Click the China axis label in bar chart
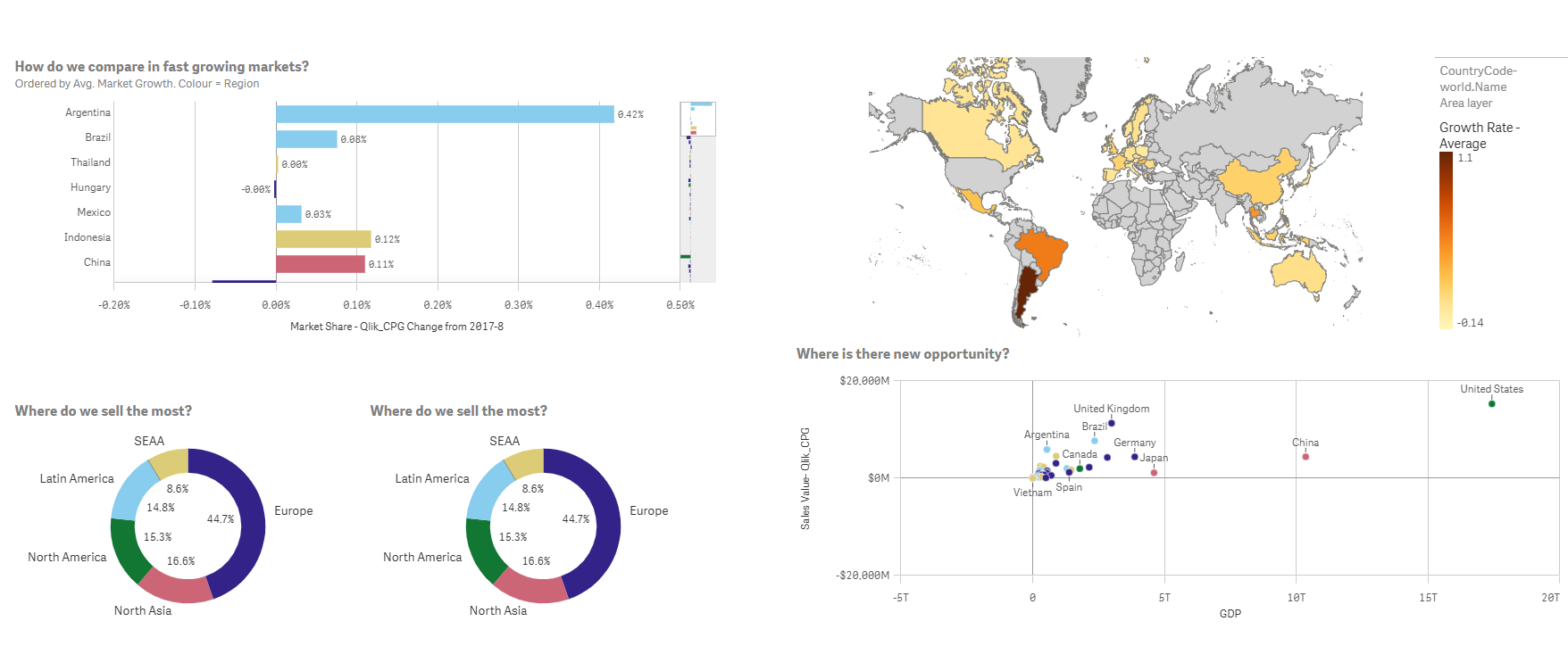Image resolution: width=1568 pixels, height=671 pixels. point(97,262)
